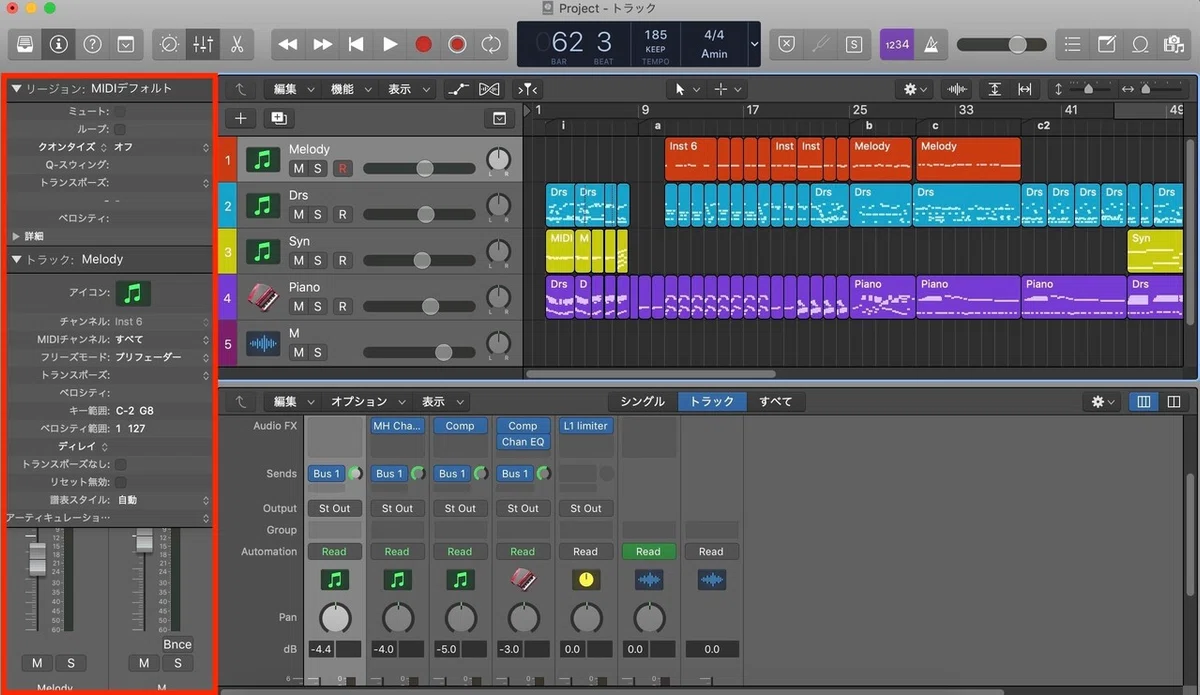
Task: Click the Fast Forward transport button
Action: [x=322, y=44]
